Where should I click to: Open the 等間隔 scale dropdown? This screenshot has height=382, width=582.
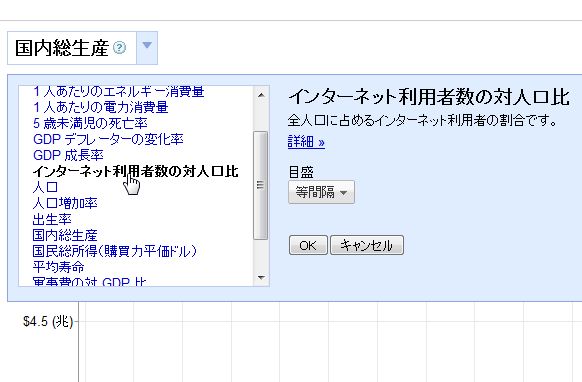[321, 192]
